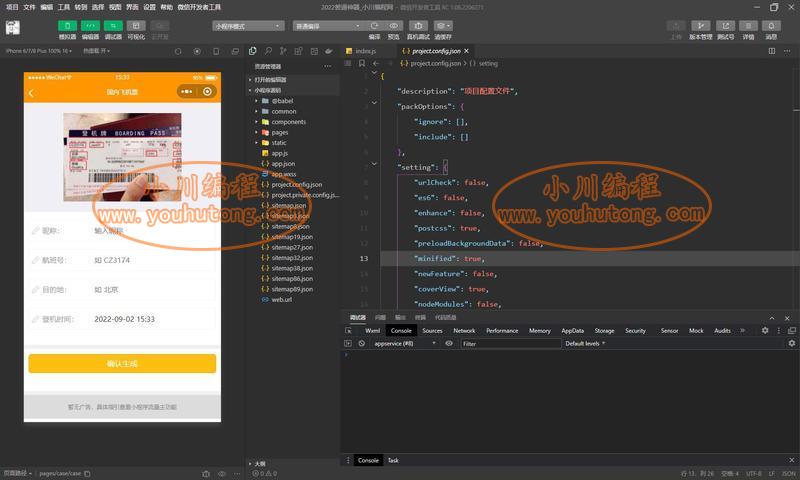Expand the @babel folder

(257, 101)
